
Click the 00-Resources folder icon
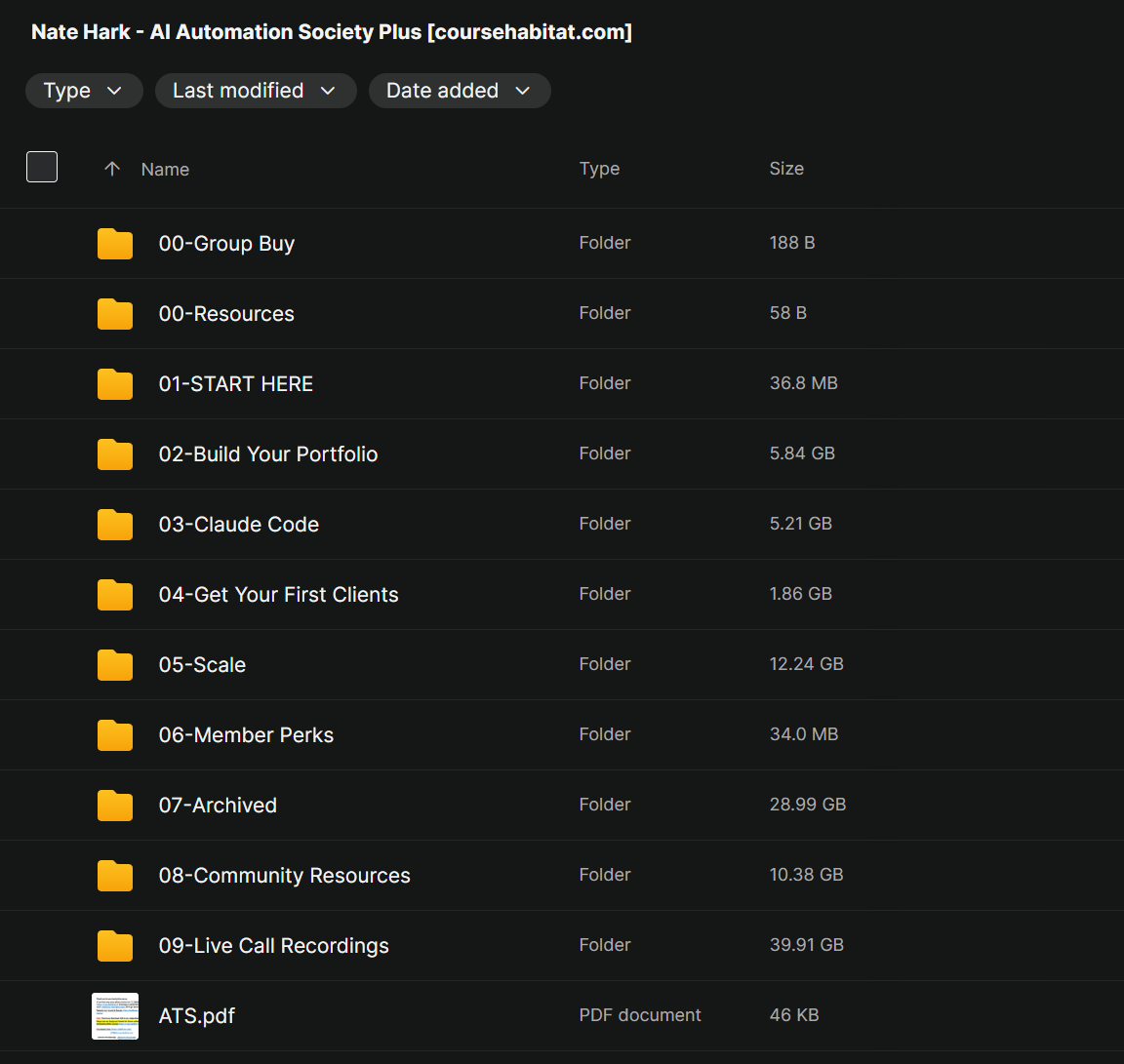point(115,314)
